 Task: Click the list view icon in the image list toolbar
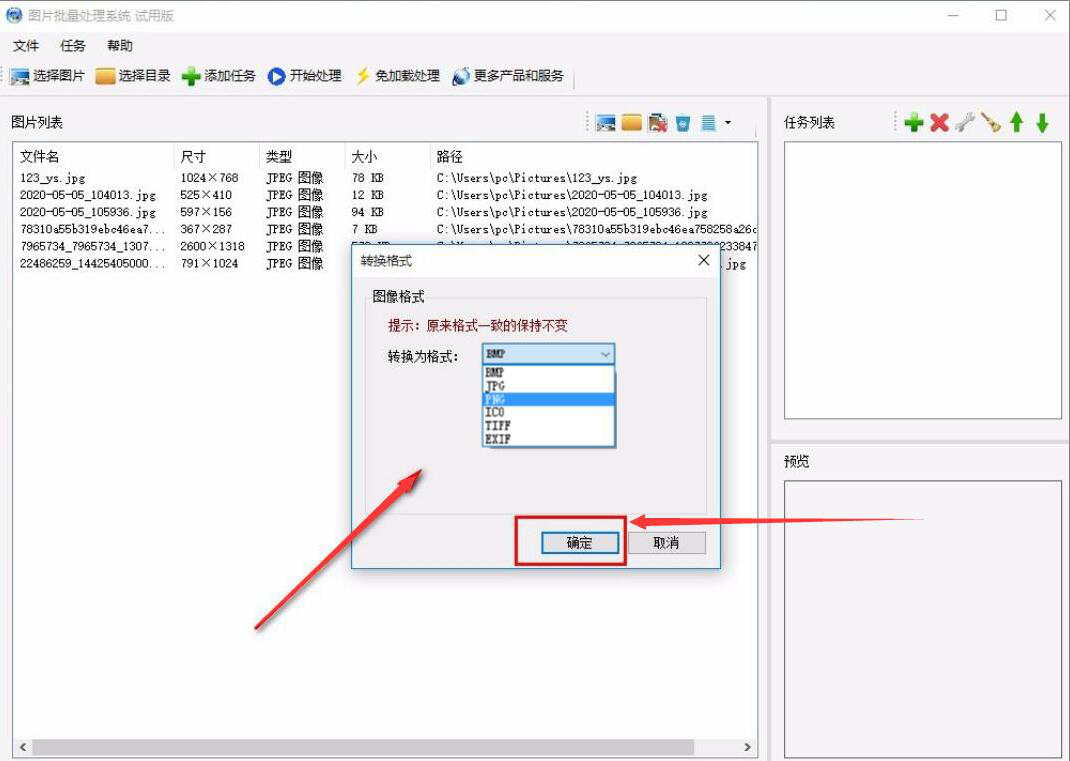[x=708, y=123]
